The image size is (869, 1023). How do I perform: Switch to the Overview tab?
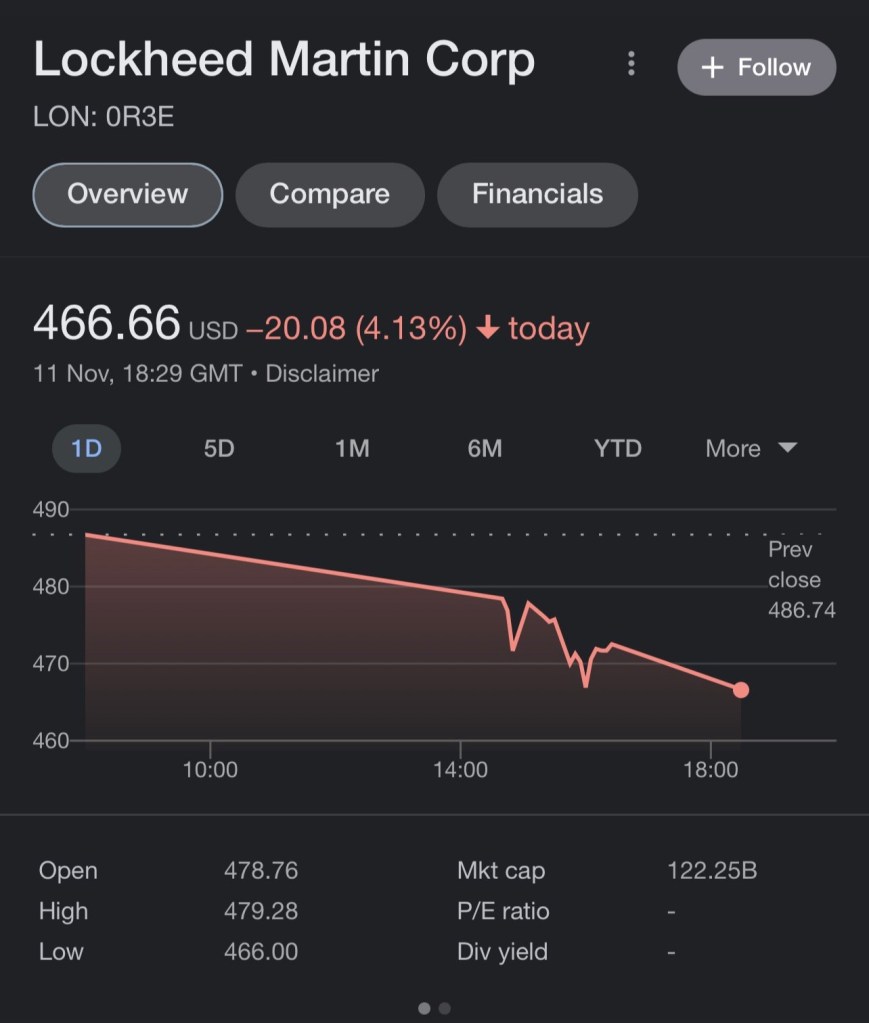127,194
